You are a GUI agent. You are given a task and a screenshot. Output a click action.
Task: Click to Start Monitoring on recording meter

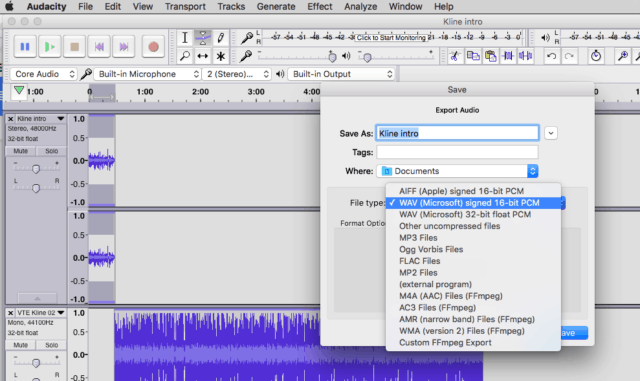pos(391,38)
